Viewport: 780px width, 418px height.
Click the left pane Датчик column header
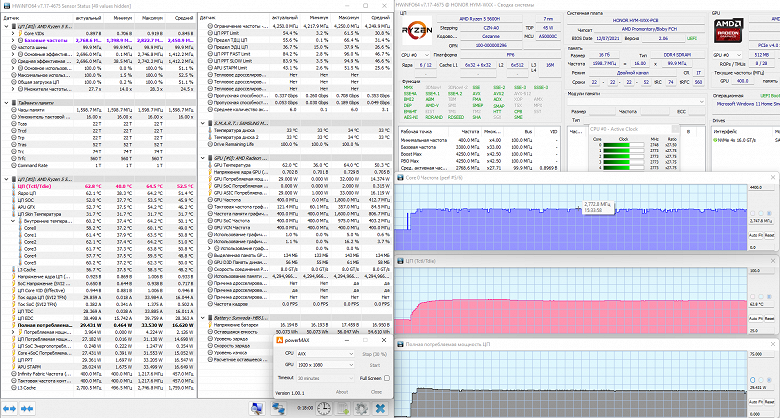click(x=37, y=17)
